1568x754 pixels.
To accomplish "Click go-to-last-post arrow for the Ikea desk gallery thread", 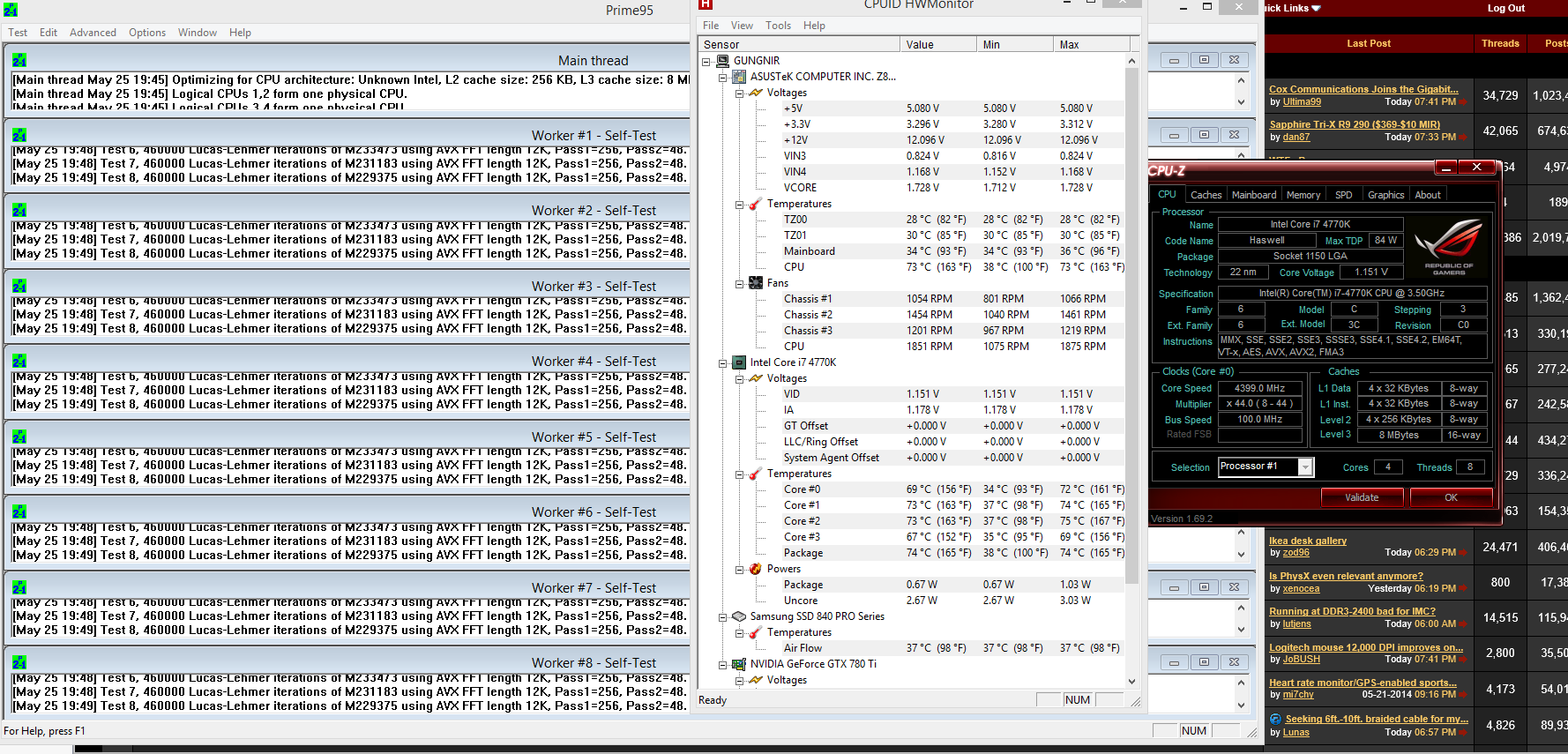I will [1465, 553].
